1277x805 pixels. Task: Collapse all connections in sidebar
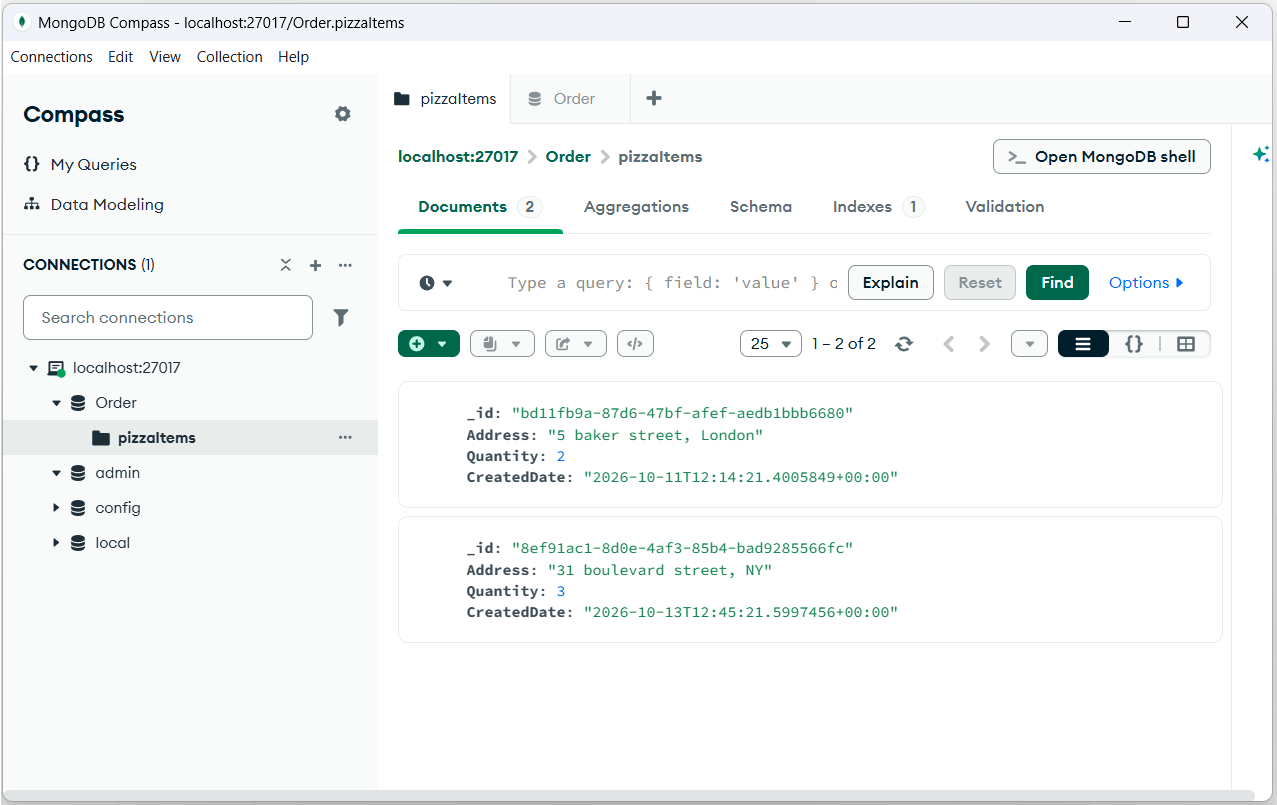click(286, 265)
